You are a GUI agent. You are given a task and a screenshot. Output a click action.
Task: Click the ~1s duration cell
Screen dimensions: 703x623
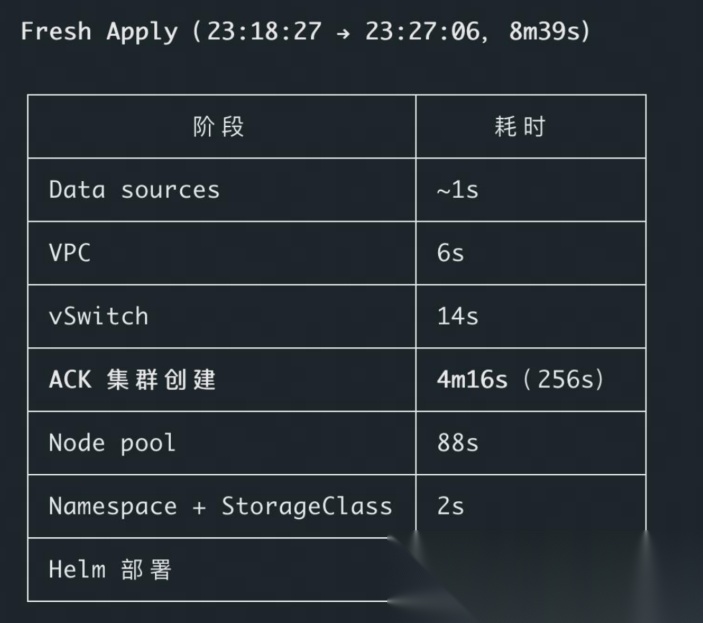point(458,190)
